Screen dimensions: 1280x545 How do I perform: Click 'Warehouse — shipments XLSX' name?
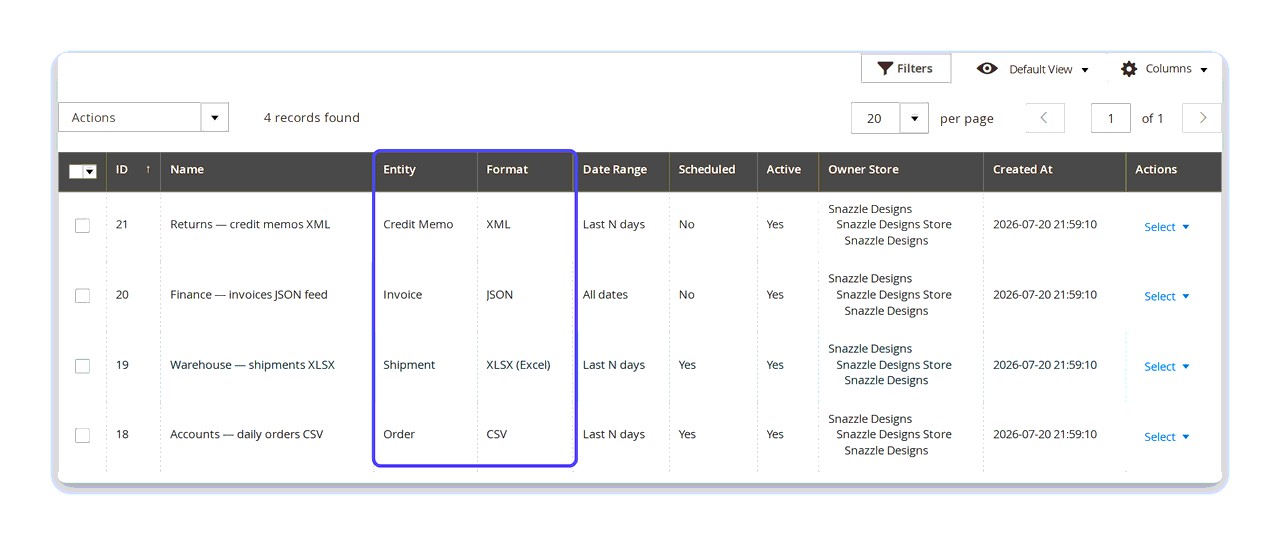(x=252, y=365)
